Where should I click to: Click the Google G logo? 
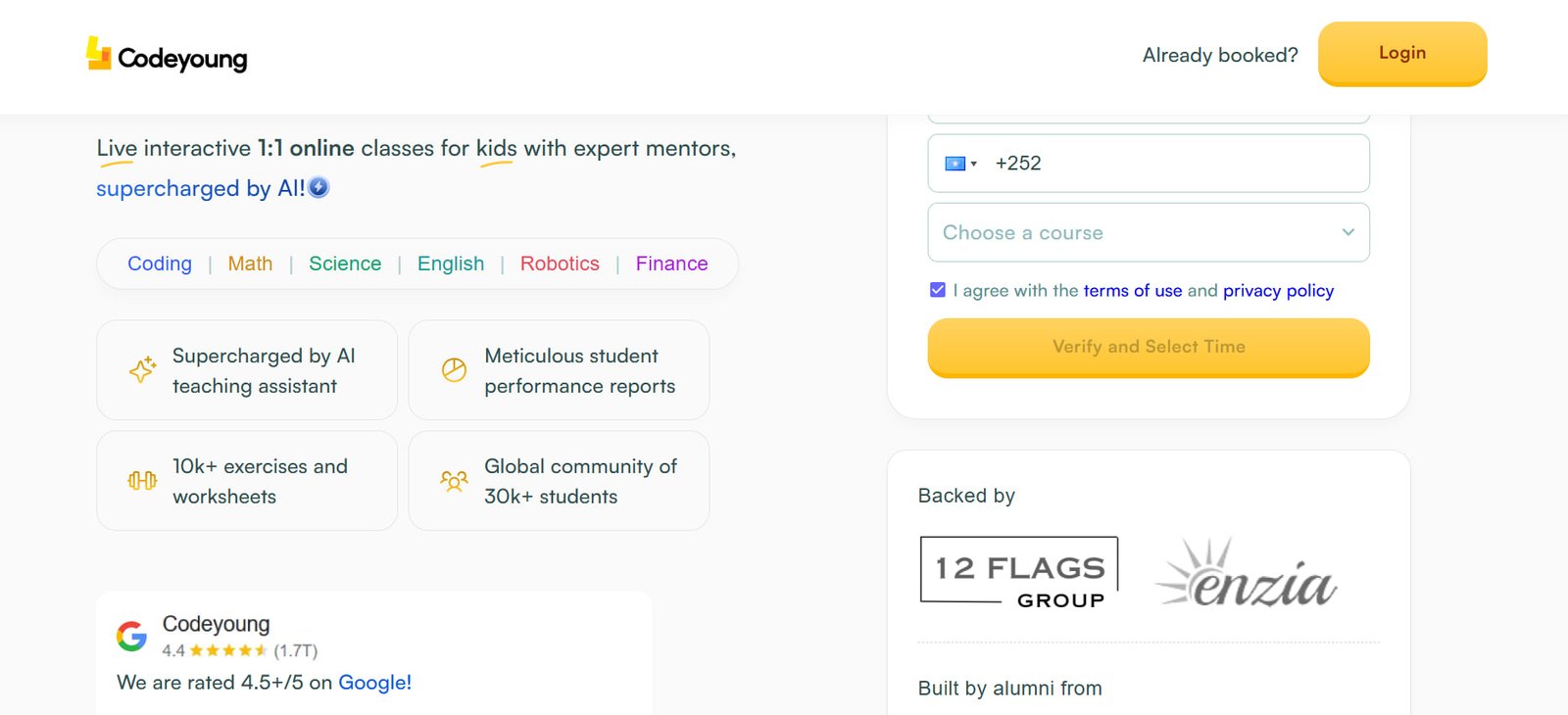click(132, 636)
